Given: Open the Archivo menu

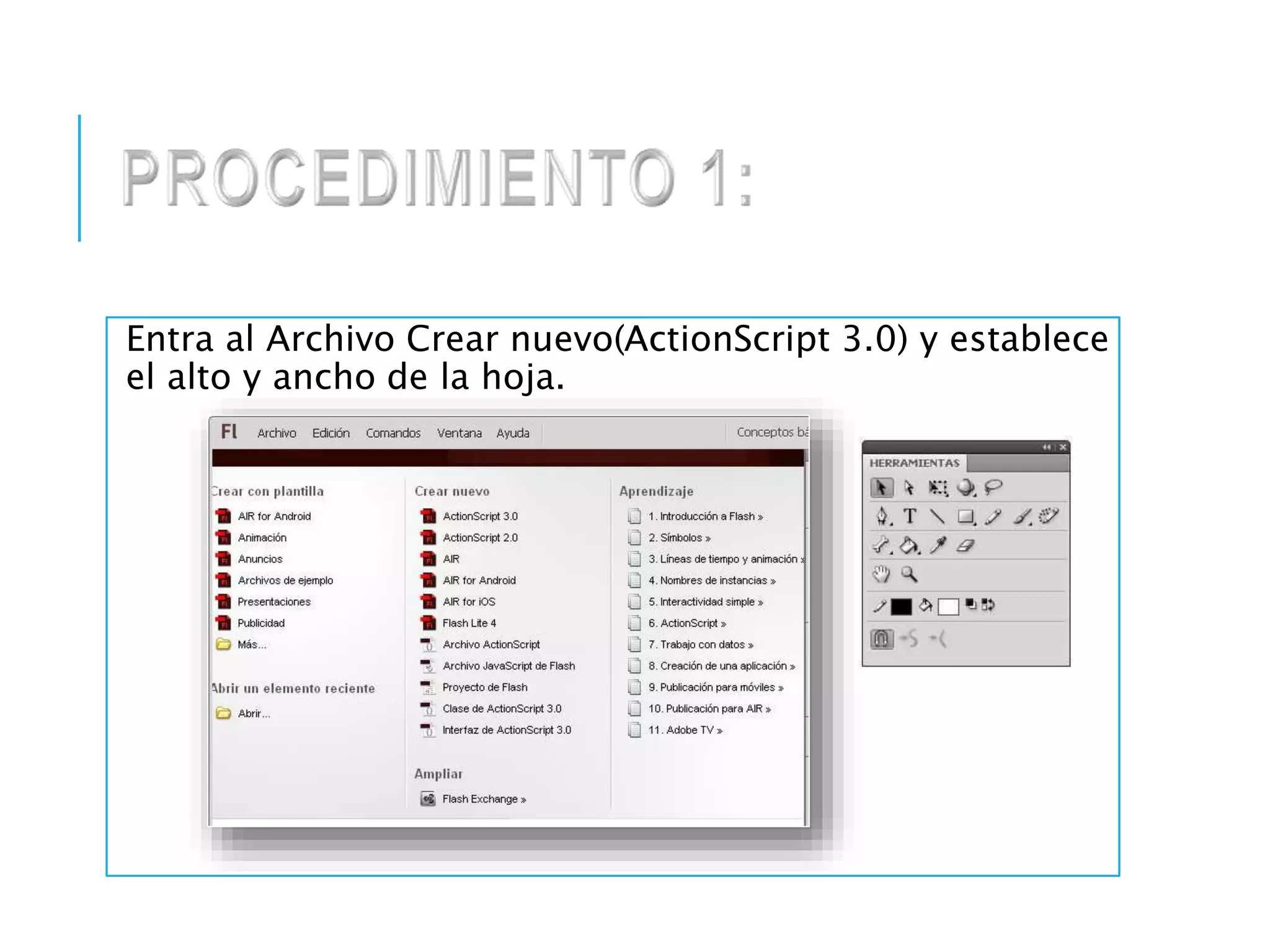Looking at the screenshot, I should 277,433.
